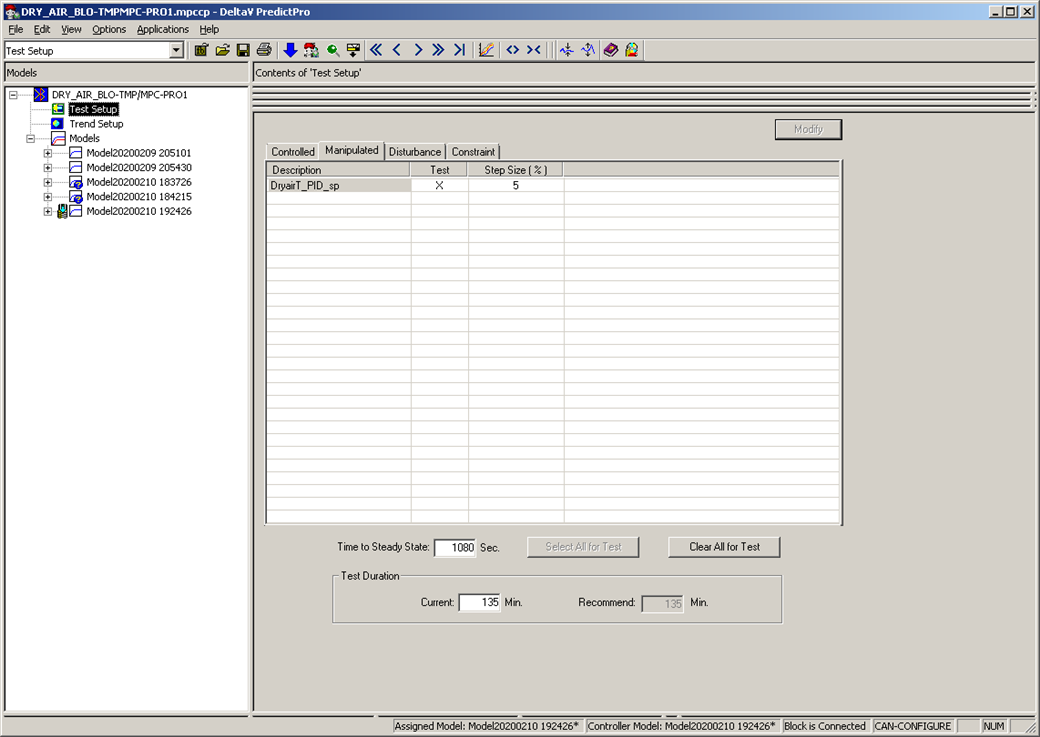The width and height of the screenshot is (1040, 737).
Task: Collapse the Models tree node
Action: (30, 139)
